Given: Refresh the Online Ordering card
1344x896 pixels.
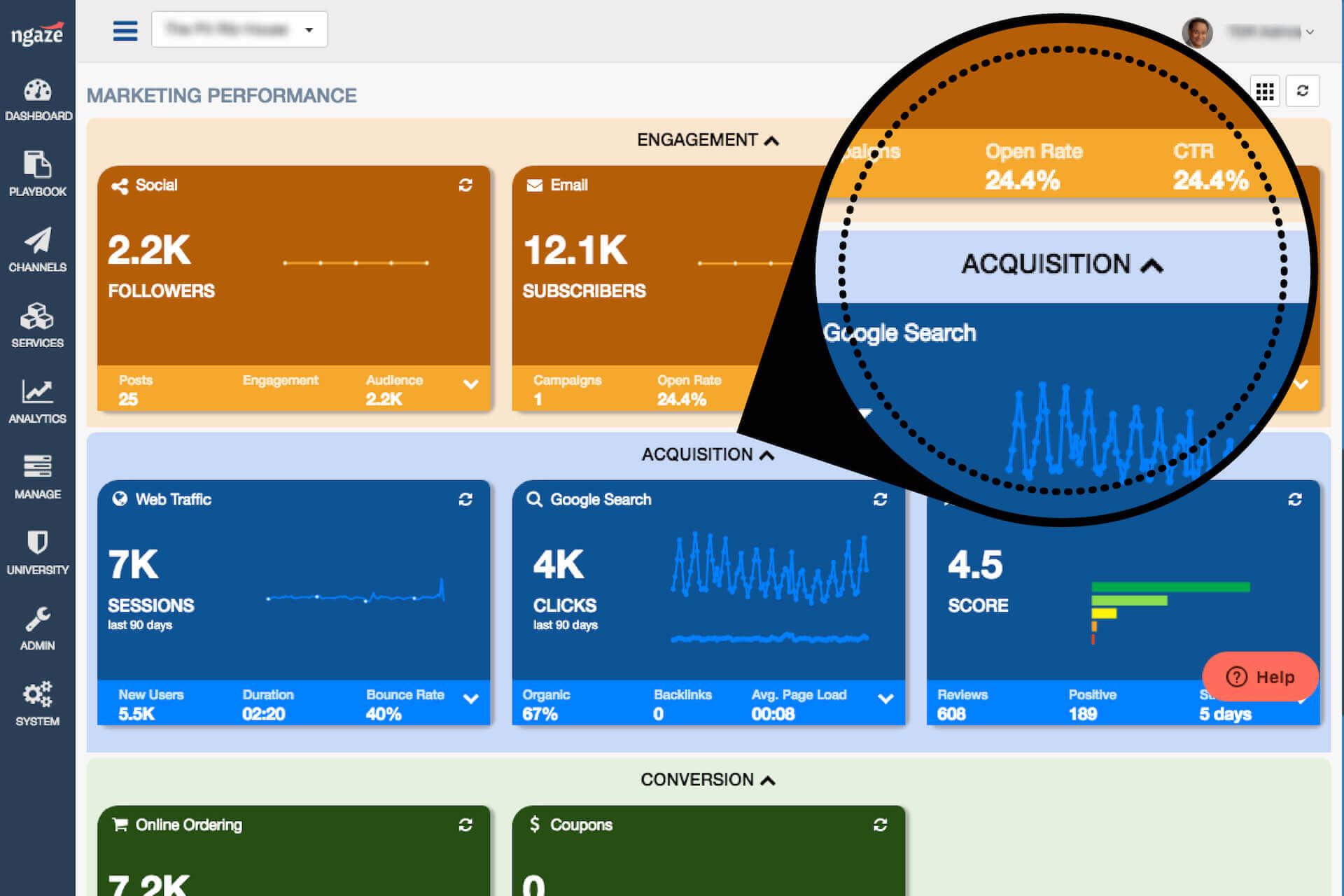Looking at the screenshot, I should point(465,825).
